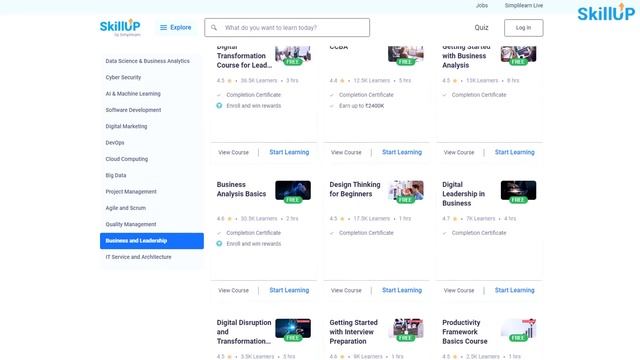This screenshot has width=640, height=360.
Task: View Course for Digital Leadership in Business
Action: 459,290
